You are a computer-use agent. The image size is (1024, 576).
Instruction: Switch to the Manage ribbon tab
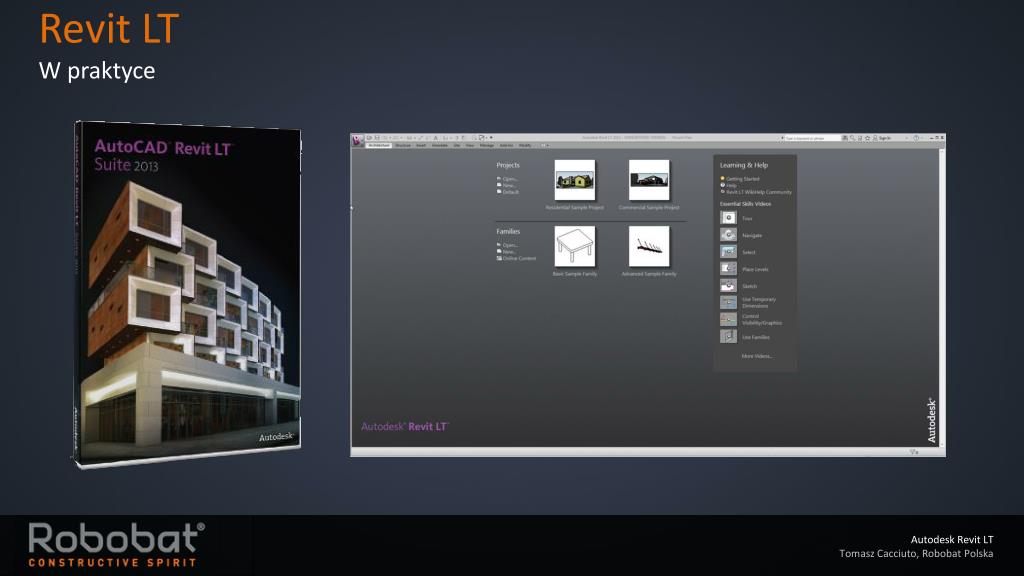coord(487,146)
